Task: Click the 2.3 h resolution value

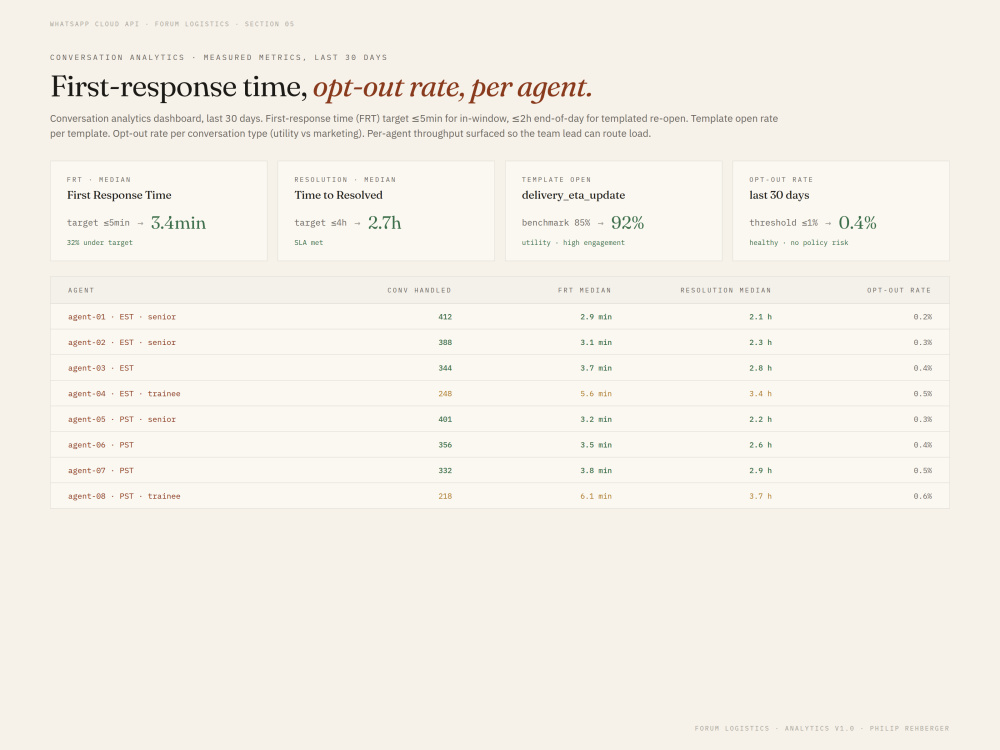Action: (760, 342)
